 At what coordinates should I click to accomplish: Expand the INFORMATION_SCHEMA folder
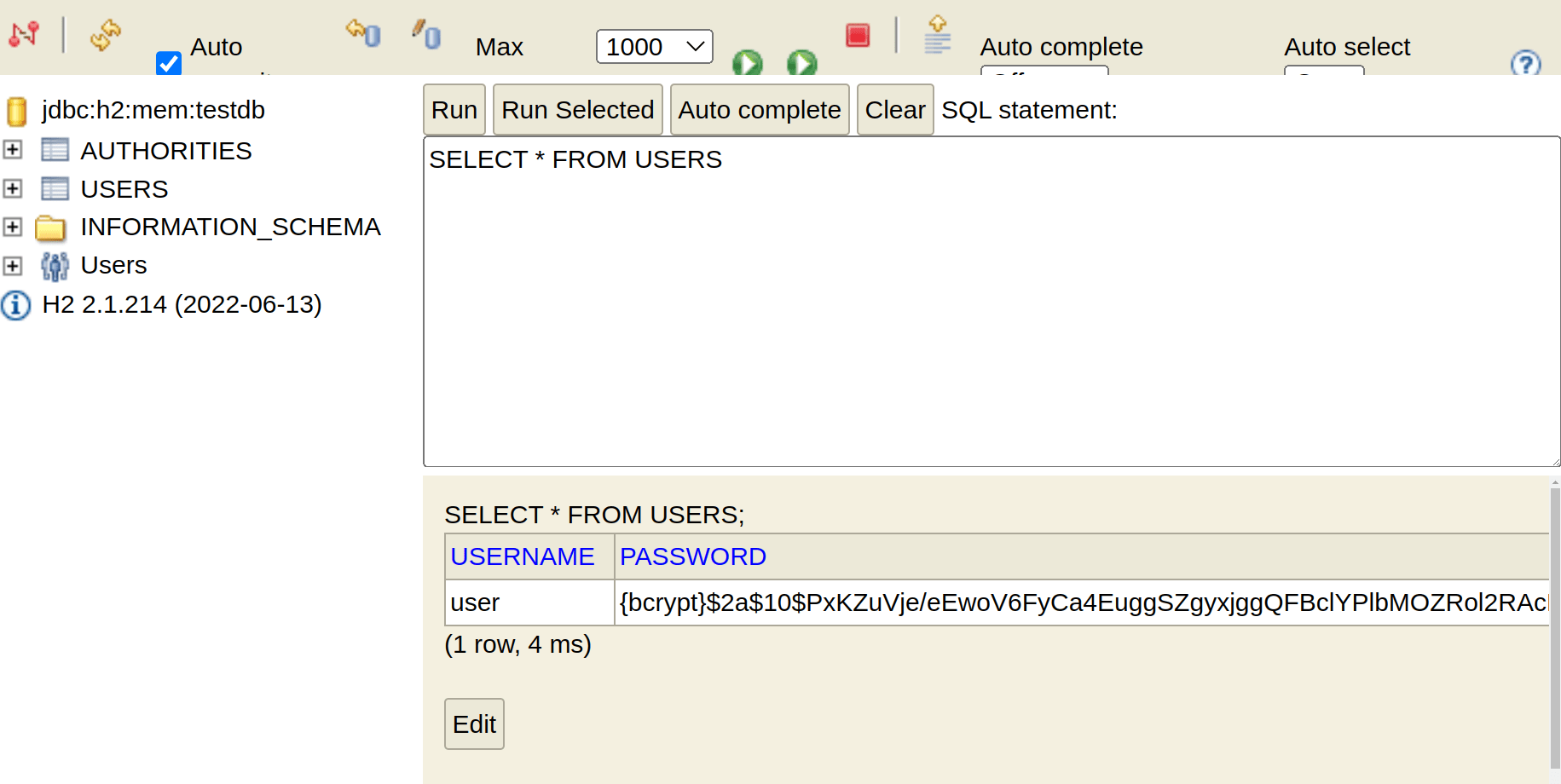pos(12,227)
